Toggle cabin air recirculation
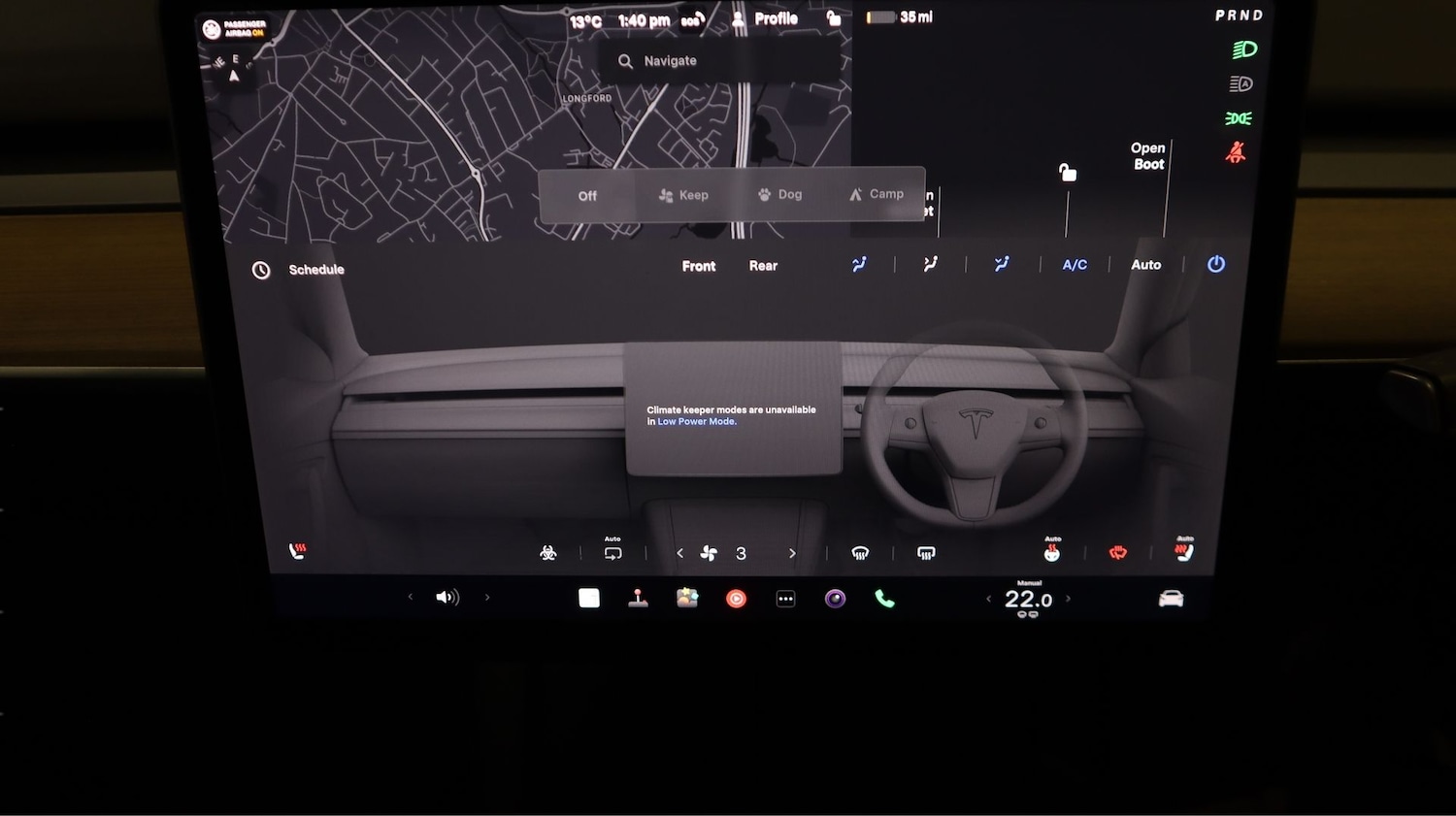The height and width of the screenshot is (816, 1456). pos(612,551)
